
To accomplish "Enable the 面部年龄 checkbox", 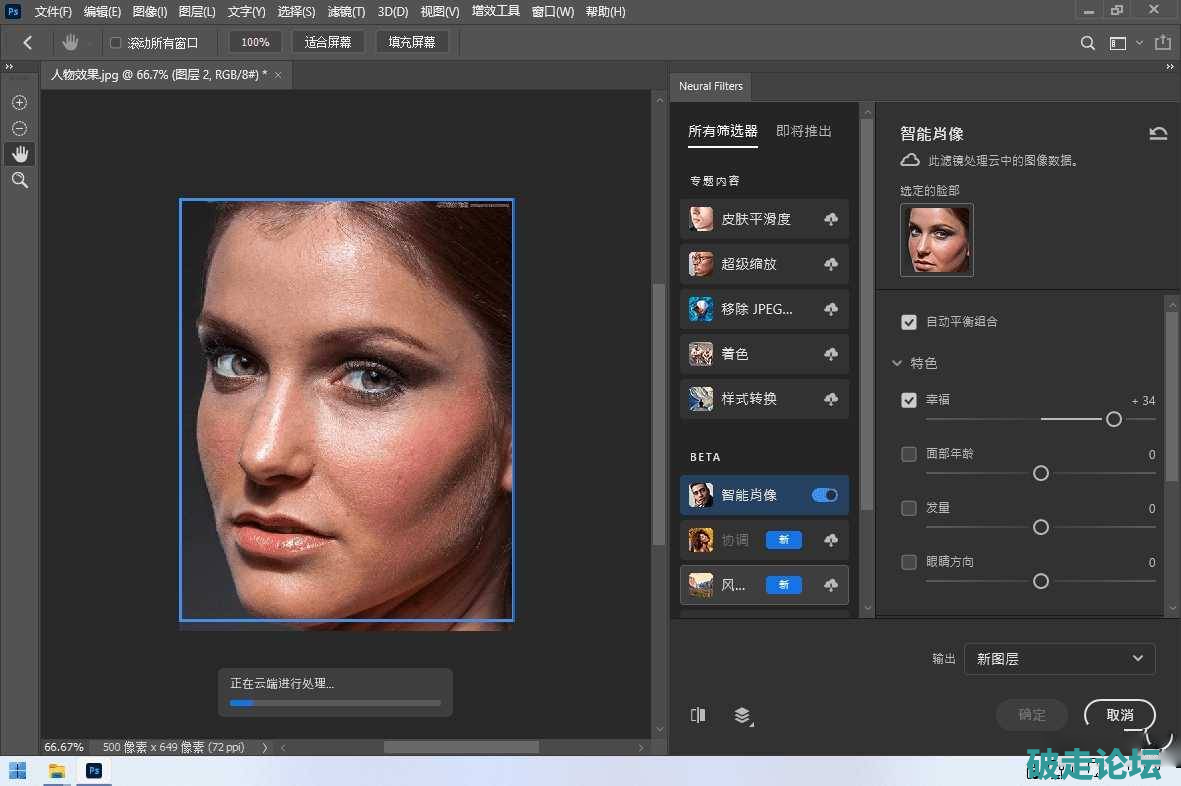I will [909, 454].
